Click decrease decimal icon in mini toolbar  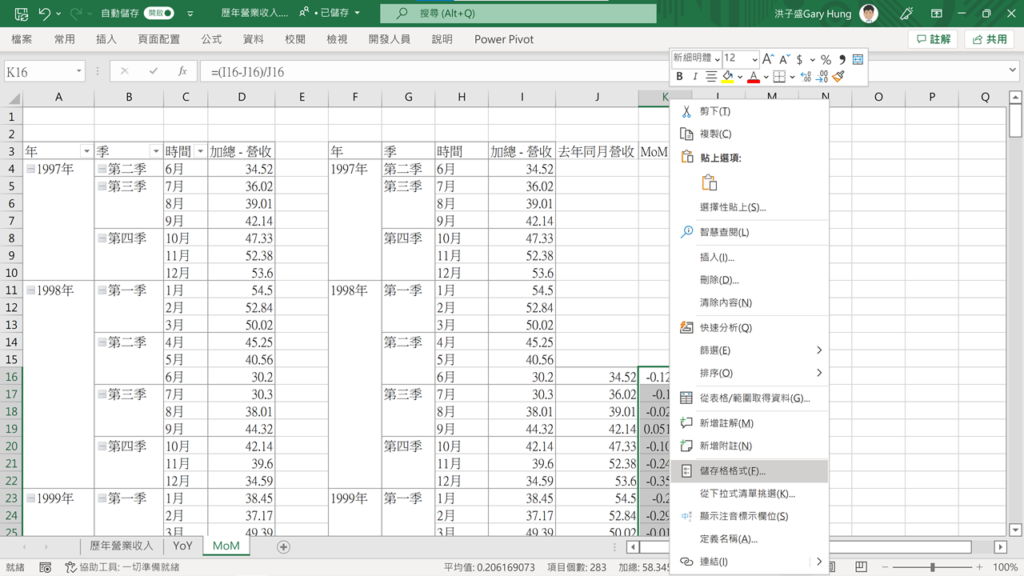click(x=823, y=77)
